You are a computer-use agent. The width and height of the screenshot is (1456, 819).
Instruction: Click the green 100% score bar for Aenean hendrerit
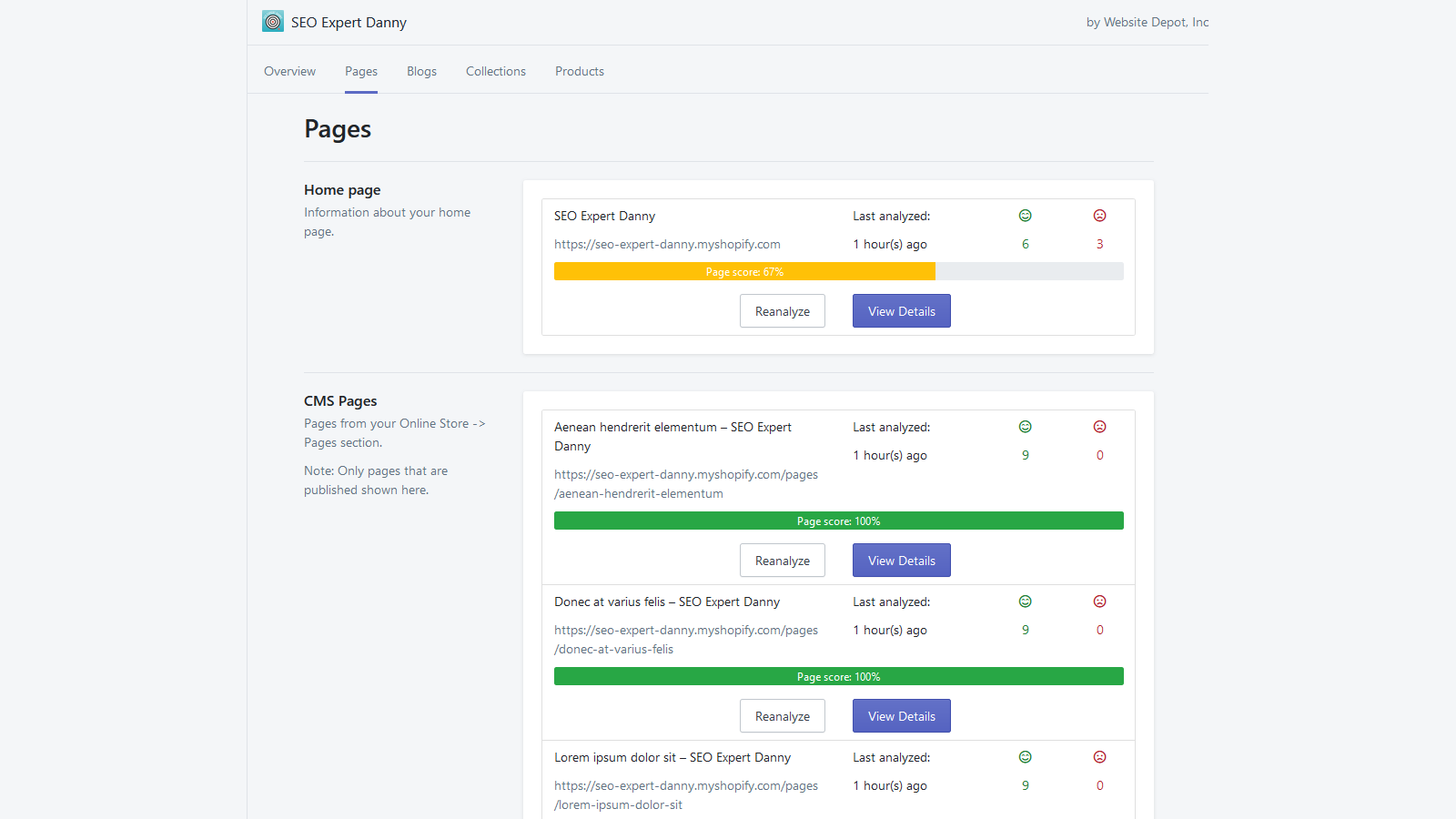pyautogui.click(x=839, y=521)
